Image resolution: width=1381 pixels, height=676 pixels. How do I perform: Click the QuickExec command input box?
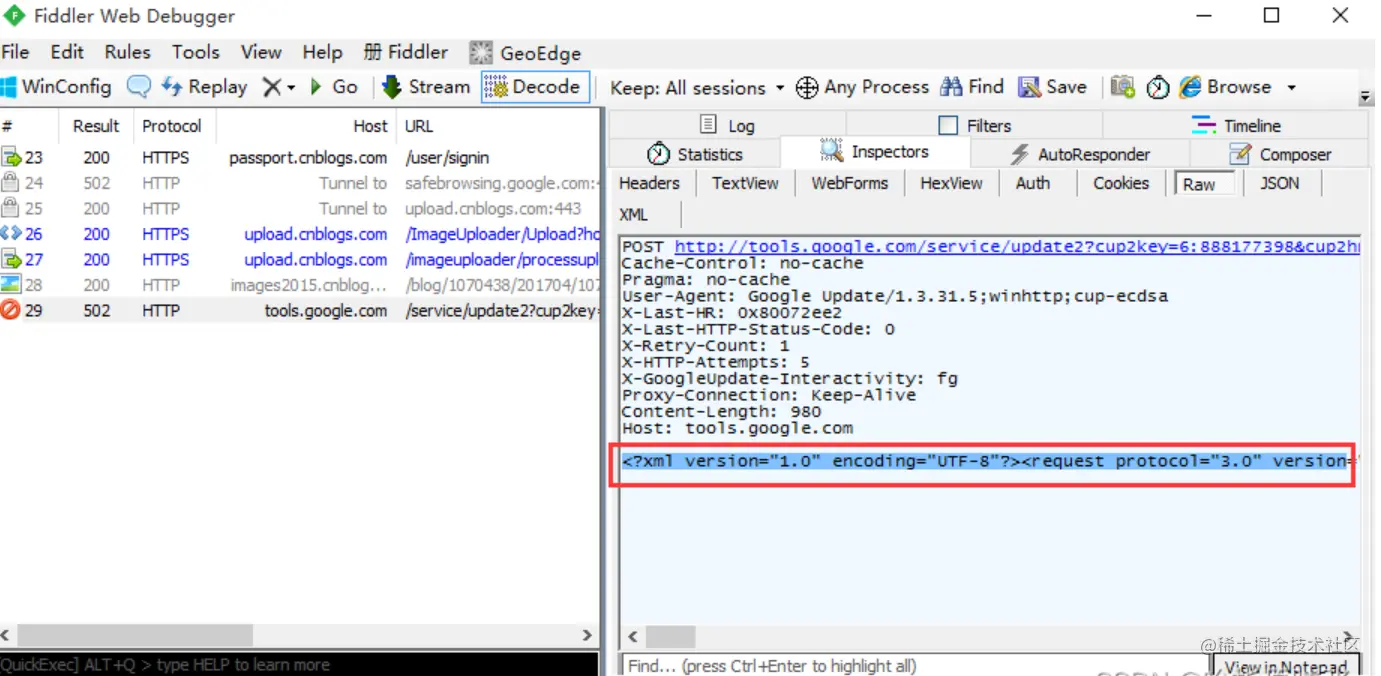pyautogui.click(x=299, y=665)
